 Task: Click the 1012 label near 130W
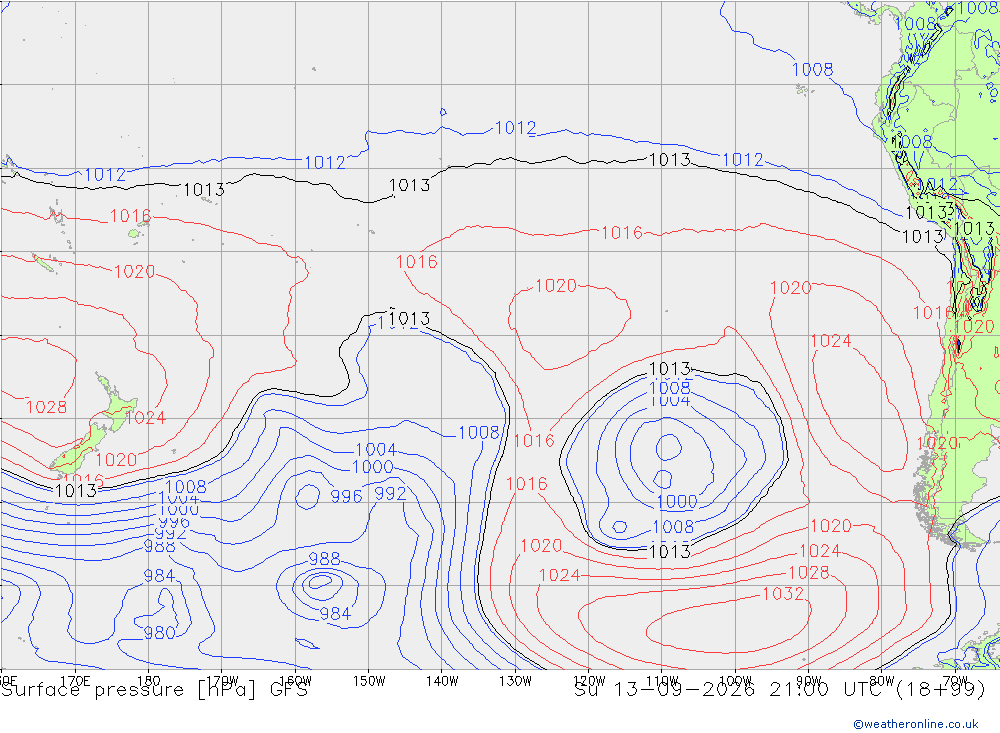515,128
